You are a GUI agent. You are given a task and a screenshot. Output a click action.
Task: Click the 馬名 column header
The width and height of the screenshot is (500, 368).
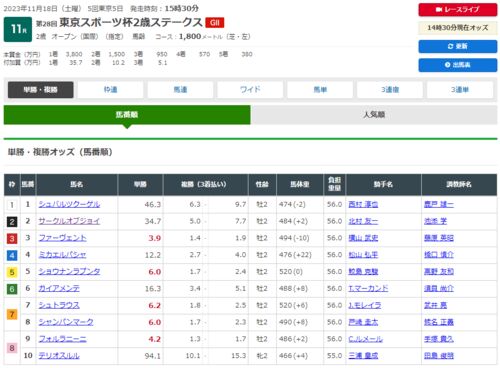[77, 184]
